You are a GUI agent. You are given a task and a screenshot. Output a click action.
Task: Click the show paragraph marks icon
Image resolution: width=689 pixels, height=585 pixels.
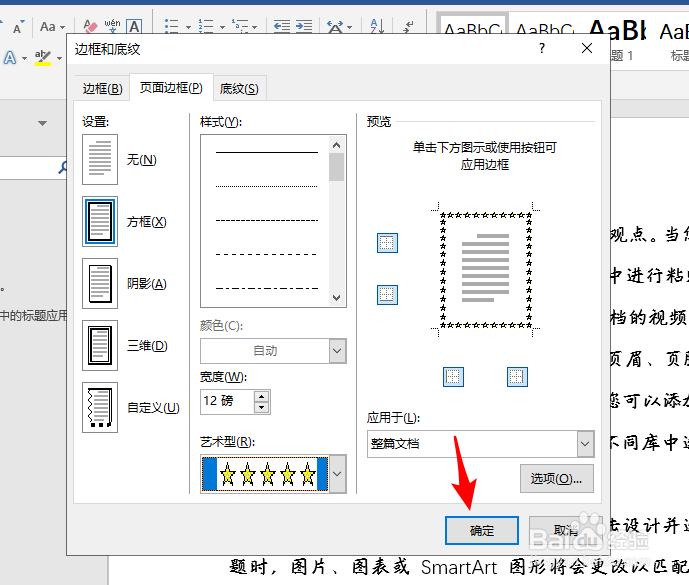point(409,27)
